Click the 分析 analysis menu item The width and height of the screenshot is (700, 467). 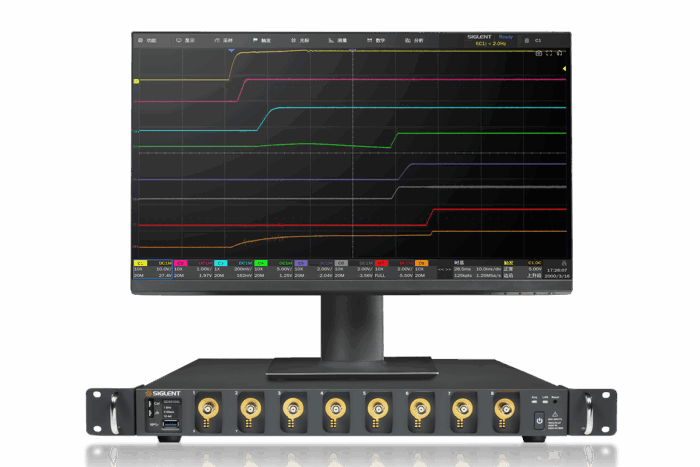tap(414, 40)
